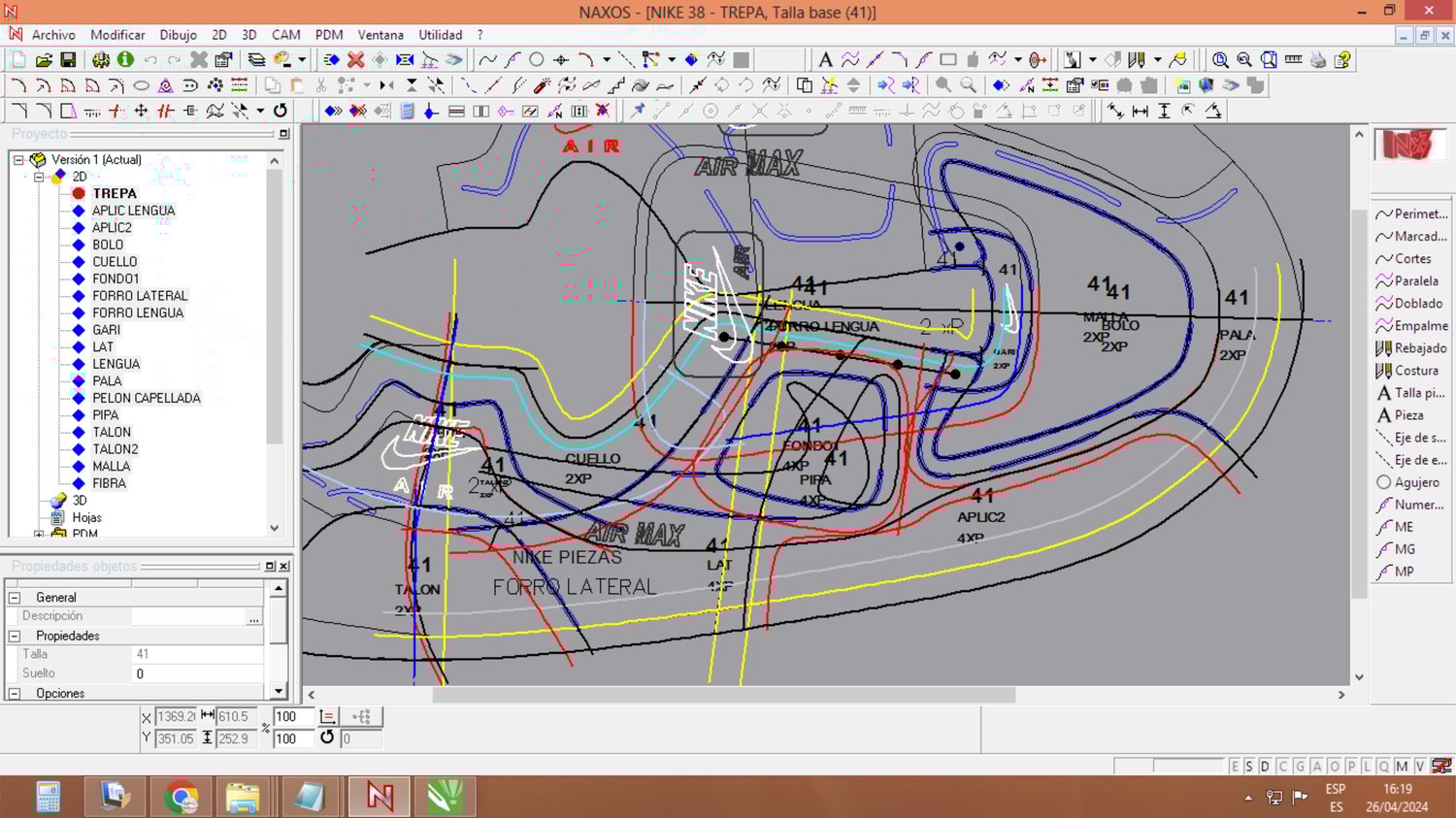Click the ruler measure icon
This screenshot has height=818, width=1456.
coord(1293,60)
